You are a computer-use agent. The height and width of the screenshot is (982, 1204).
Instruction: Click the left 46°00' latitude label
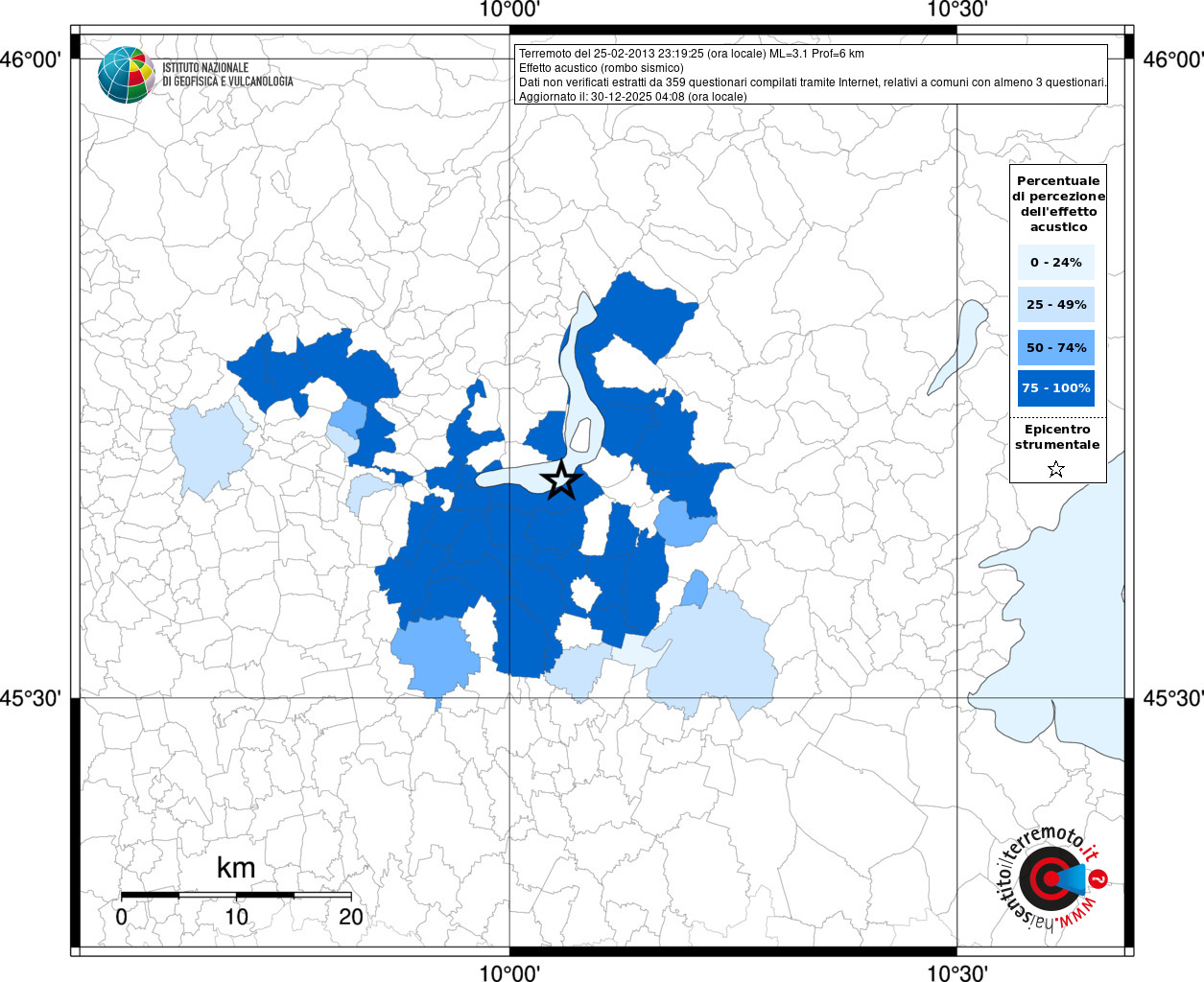[x=32, y=59]
